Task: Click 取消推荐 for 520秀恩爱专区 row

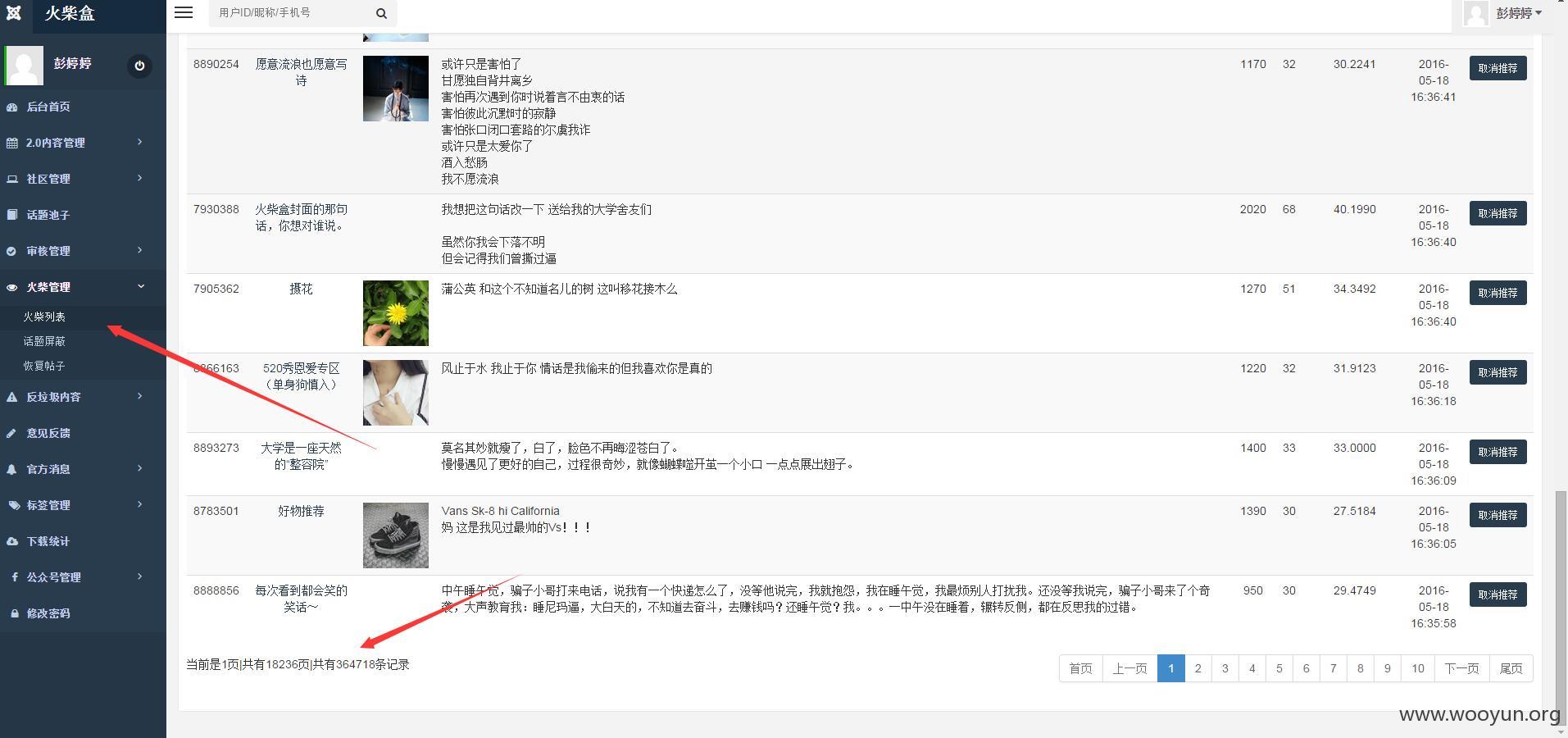Action: tap(1498, 372)
